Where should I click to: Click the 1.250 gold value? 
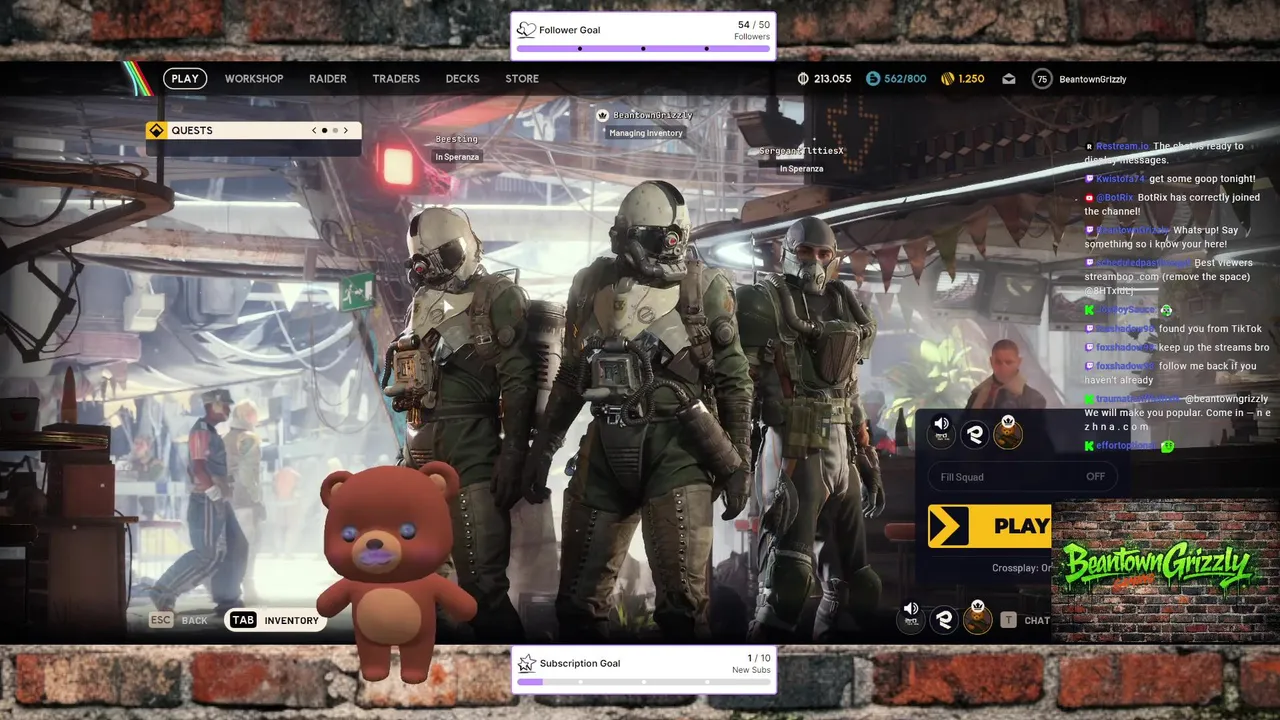point(971,79)
